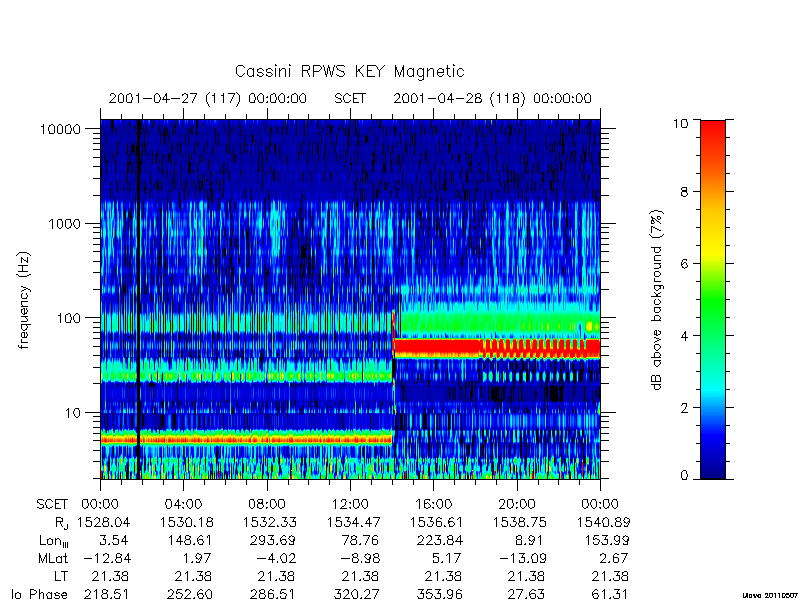Image resolution: width=800 pixels, height=600 pixels.
Task: Click colorbar tick value 6
Action: tap(684, 264)
